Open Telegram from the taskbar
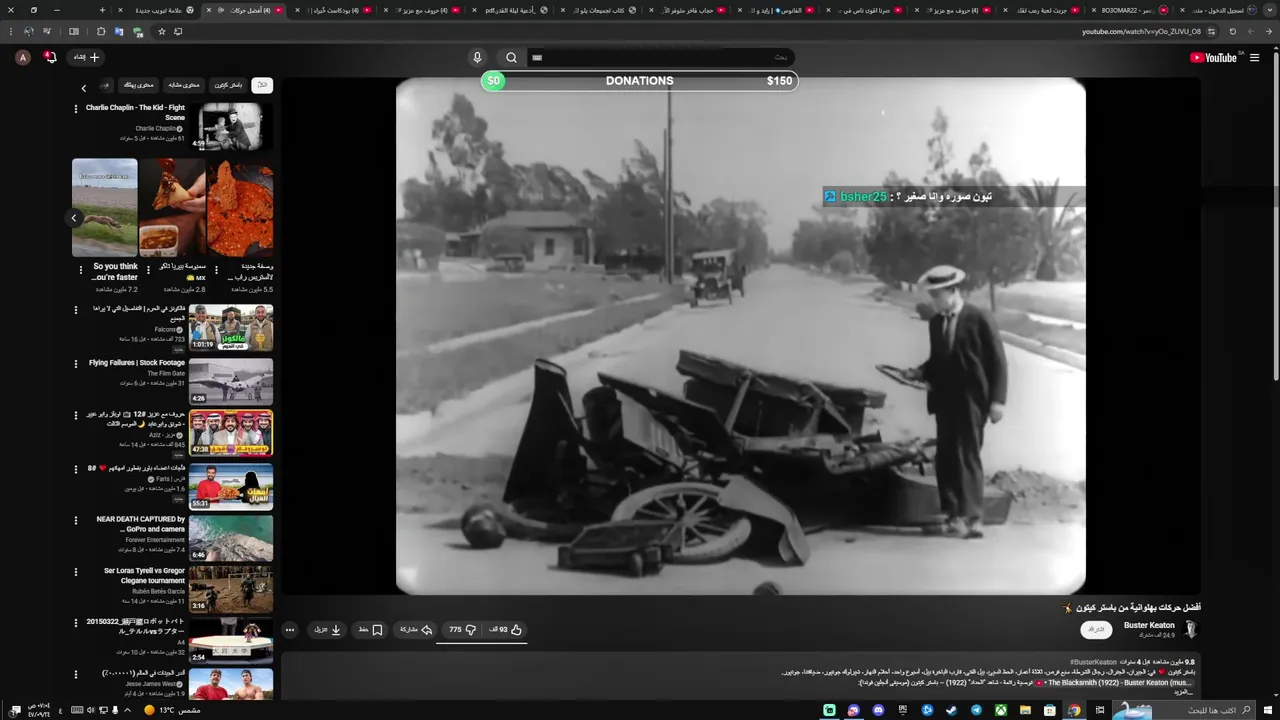The image size is (1280, 720). 977,710
